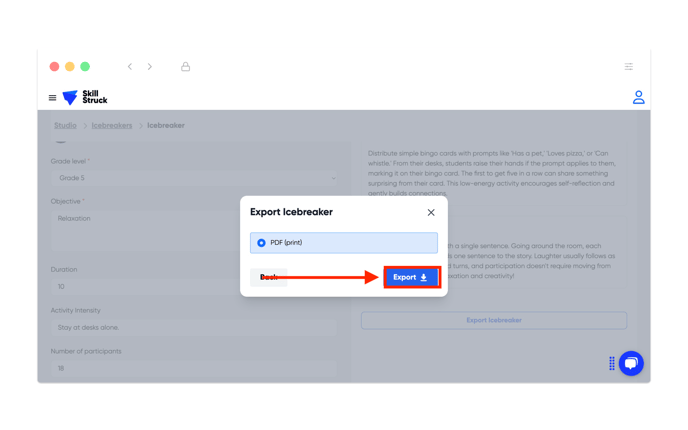Expand the Grade level dropdown

pyautogui.click(x=194, y=178)
